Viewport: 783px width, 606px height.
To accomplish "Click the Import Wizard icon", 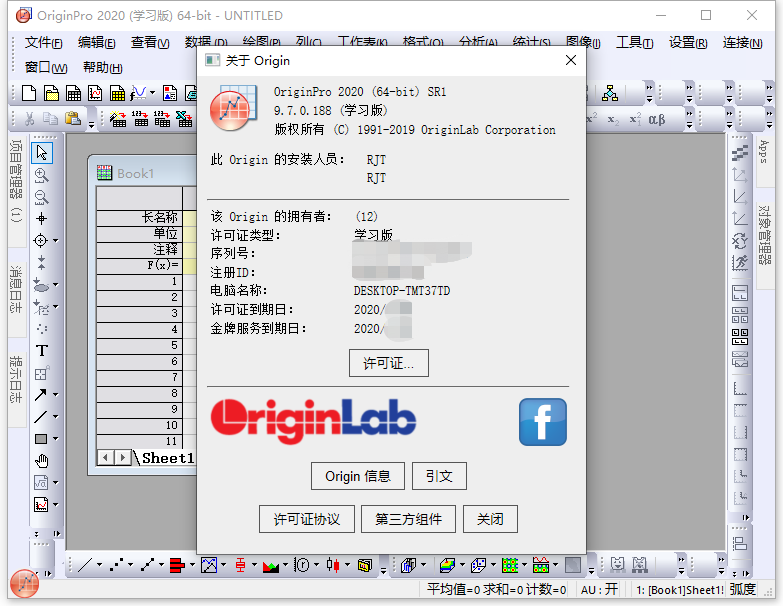I will [118, 119].
